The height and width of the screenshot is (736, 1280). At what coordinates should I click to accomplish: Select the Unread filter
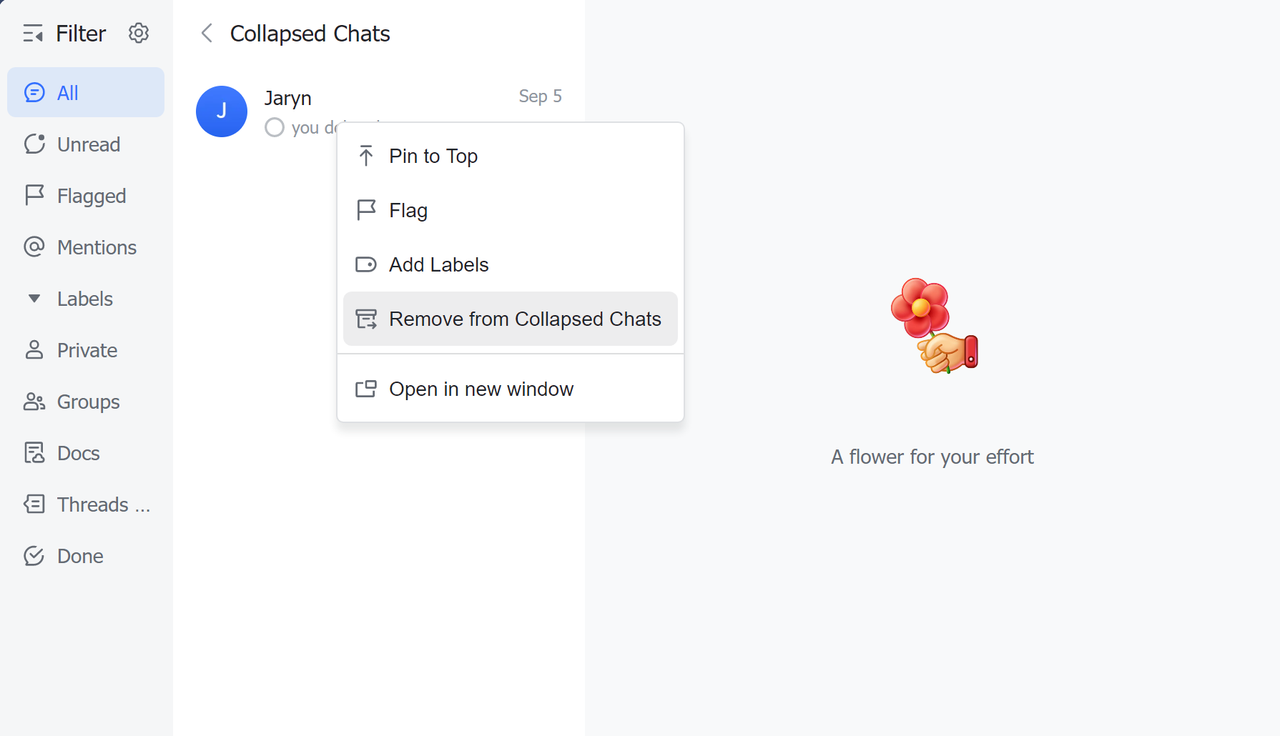pos(86,145)
